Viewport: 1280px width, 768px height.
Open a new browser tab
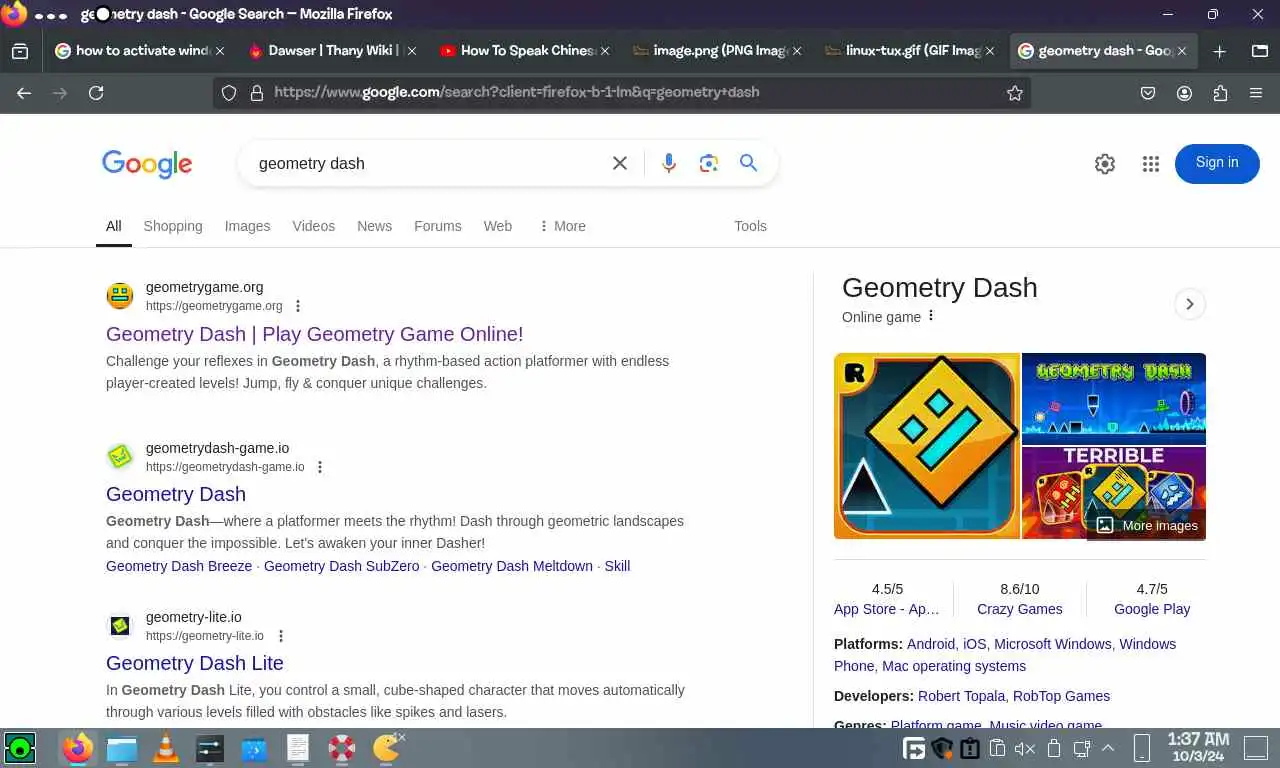tap(1219, 51)
